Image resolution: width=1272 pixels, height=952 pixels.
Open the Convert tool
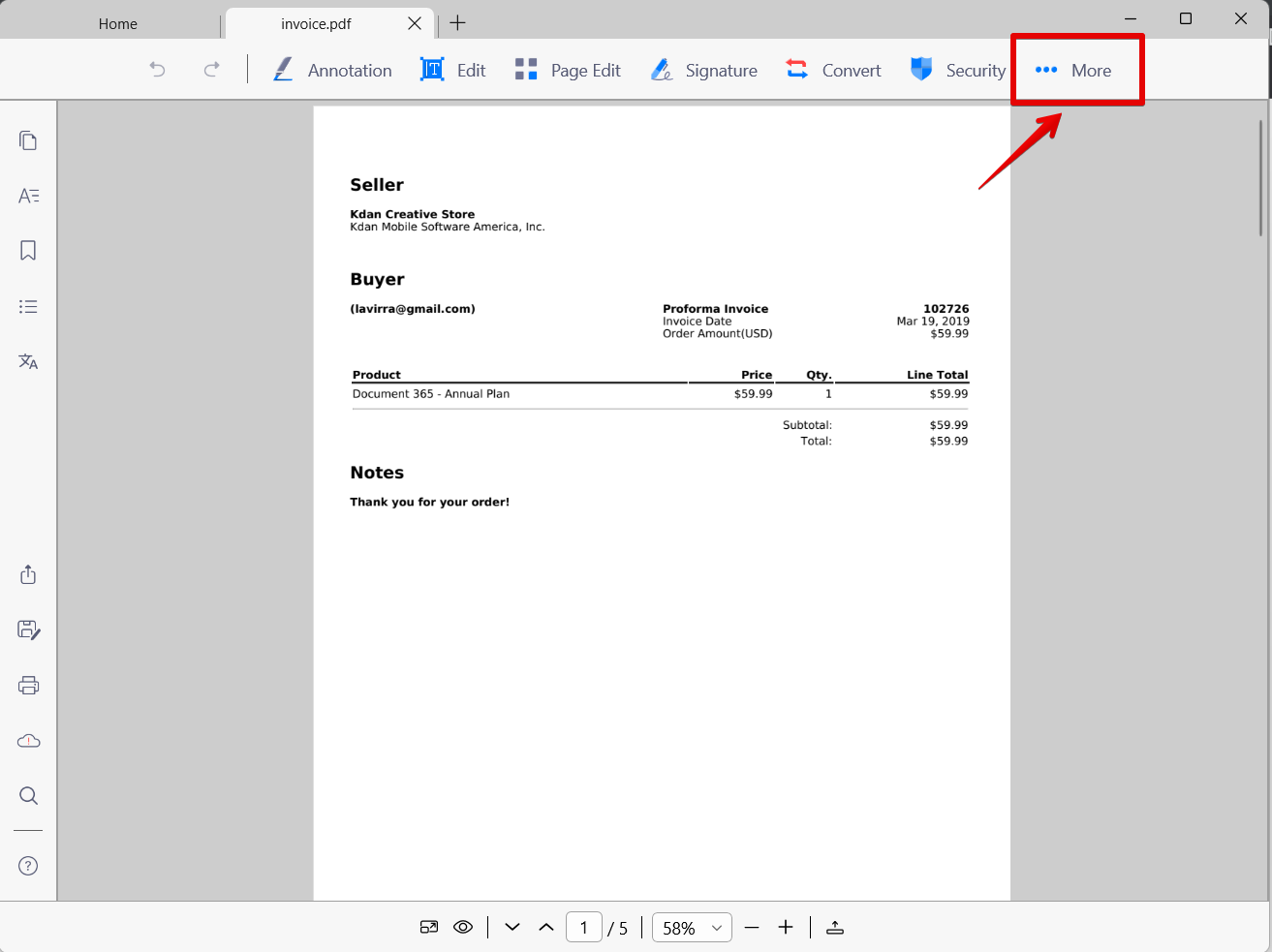[833, 70]
